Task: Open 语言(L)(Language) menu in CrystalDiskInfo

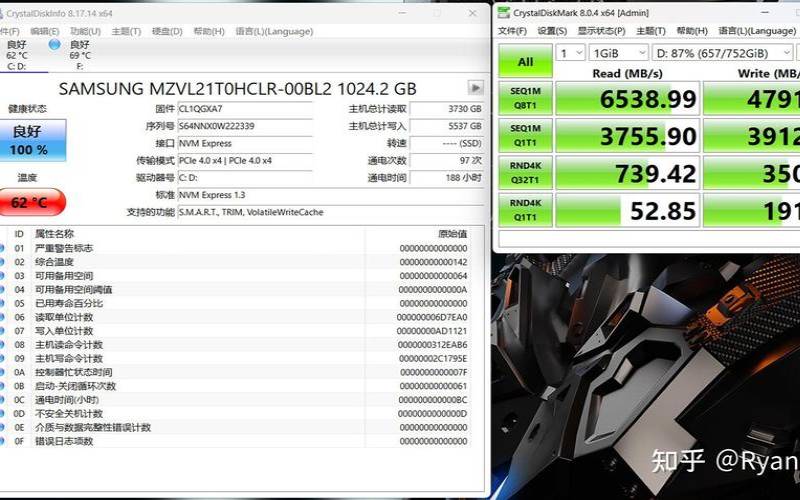Action: pos(274,31)
